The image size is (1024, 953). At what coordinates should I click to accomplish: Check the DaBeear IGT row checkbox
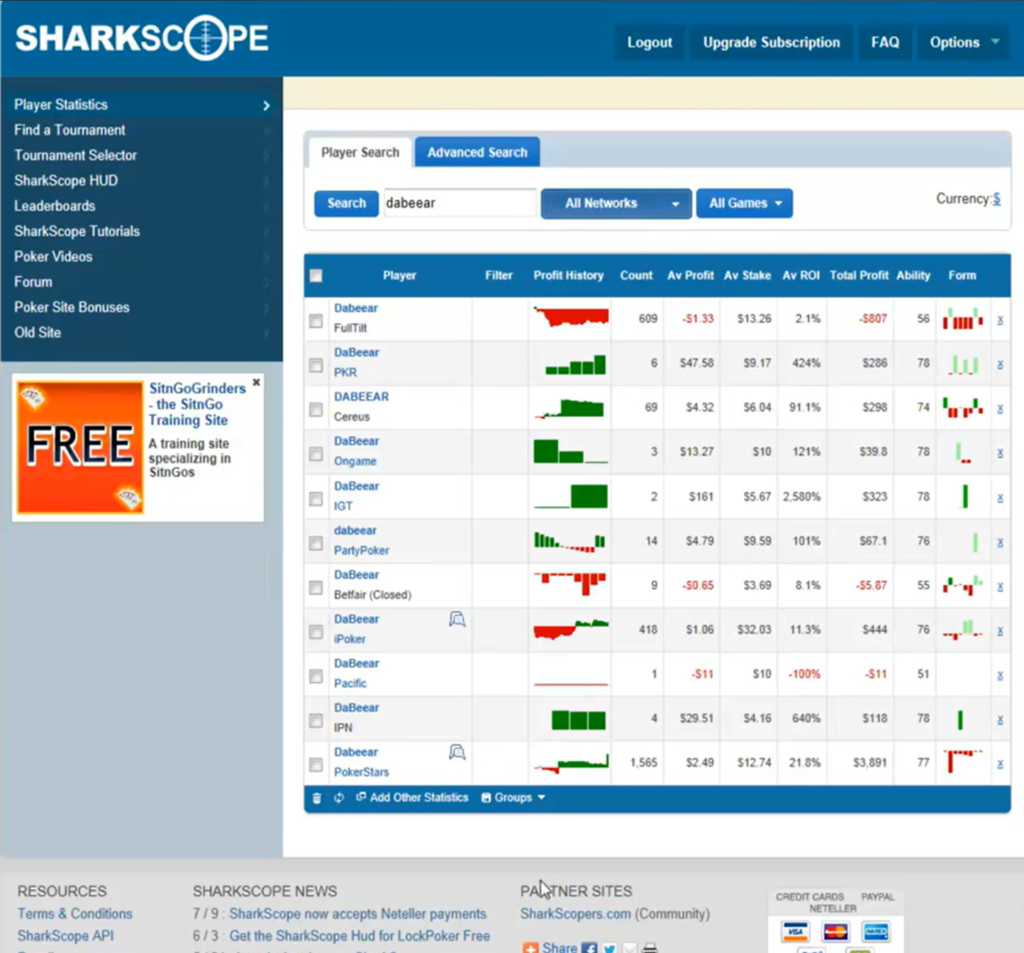coord(316,499)
